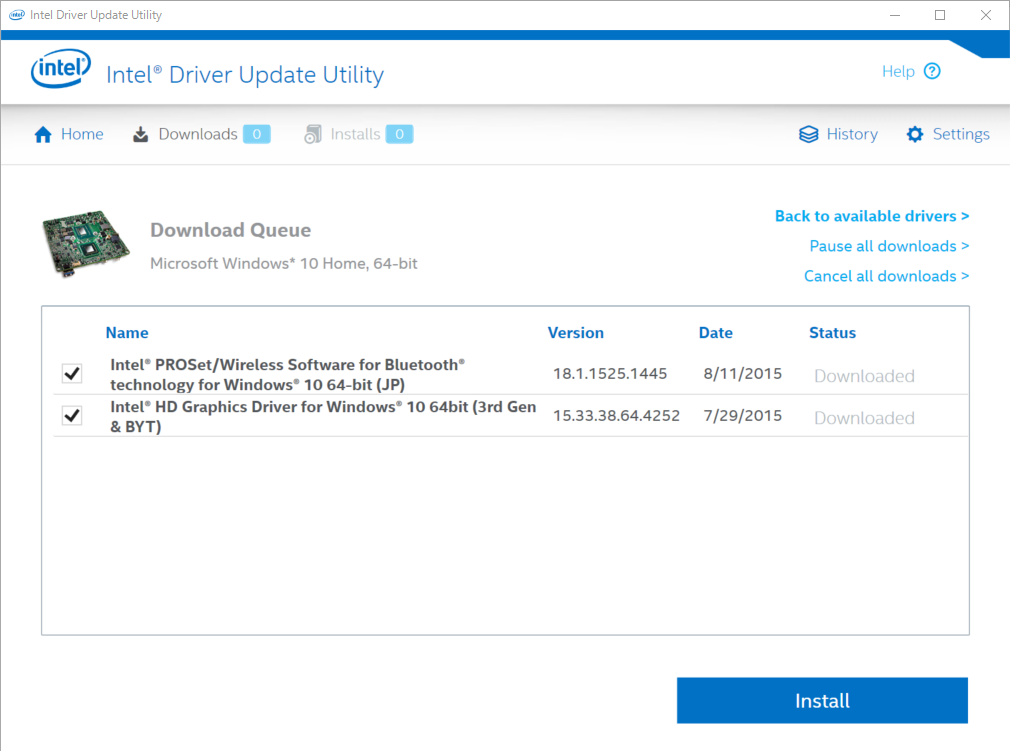
Task: Select the HD Graphics Driver name text
Action: point(323,417)
